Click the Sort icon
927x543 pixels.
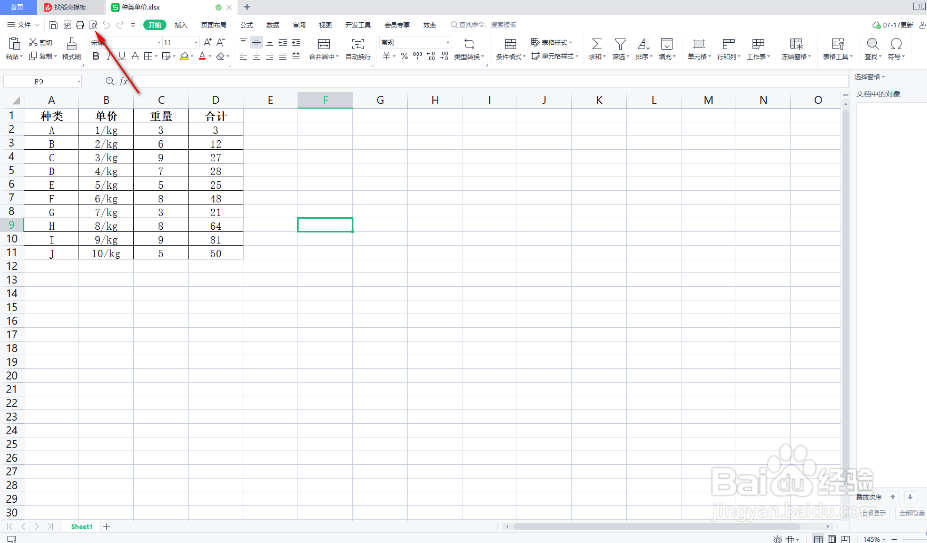(x=643, y=44)
